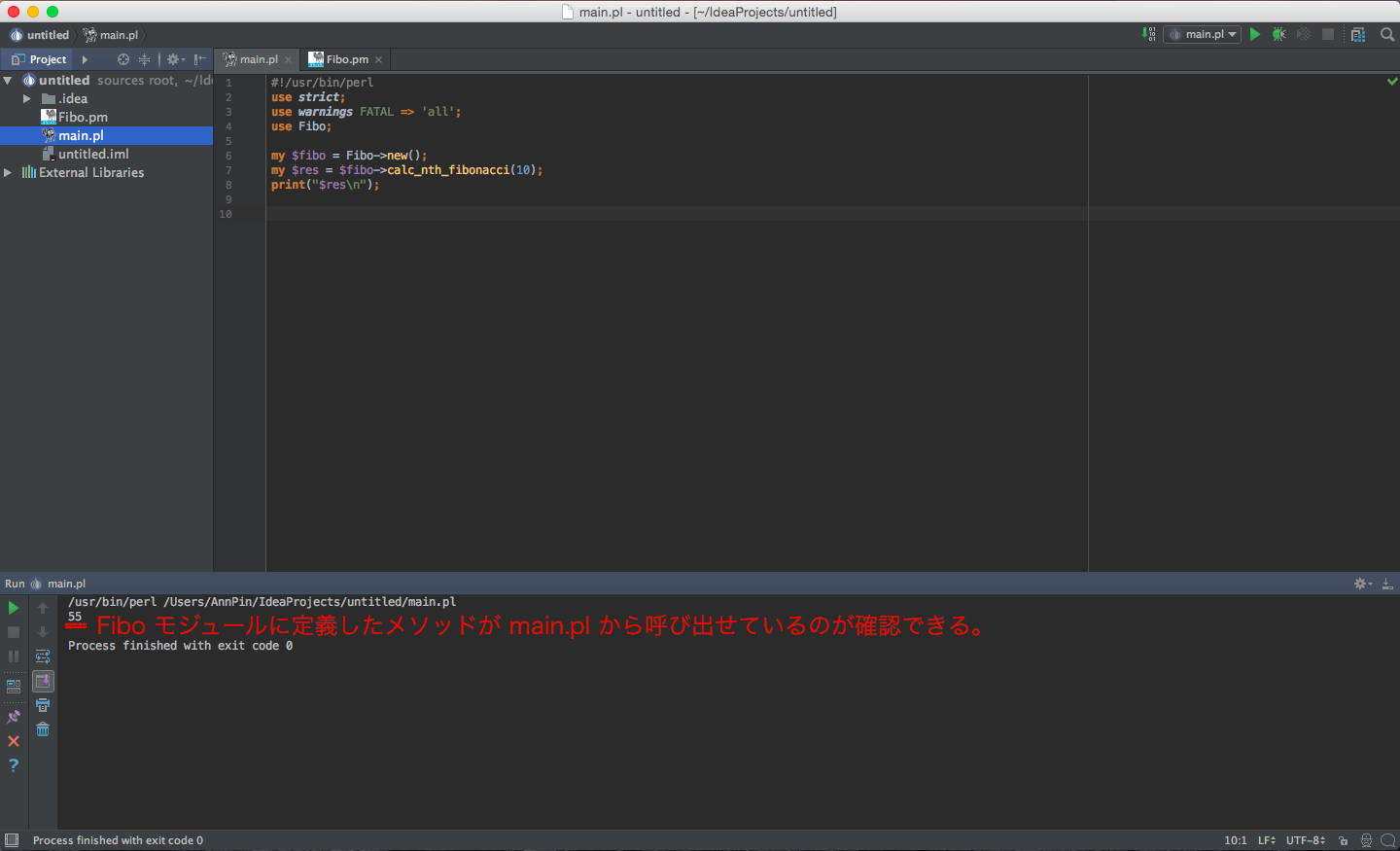The image size is (1400, 851).
Task: Expand External Libraries node
Action: pyautogui.click(x=8, y=173)
